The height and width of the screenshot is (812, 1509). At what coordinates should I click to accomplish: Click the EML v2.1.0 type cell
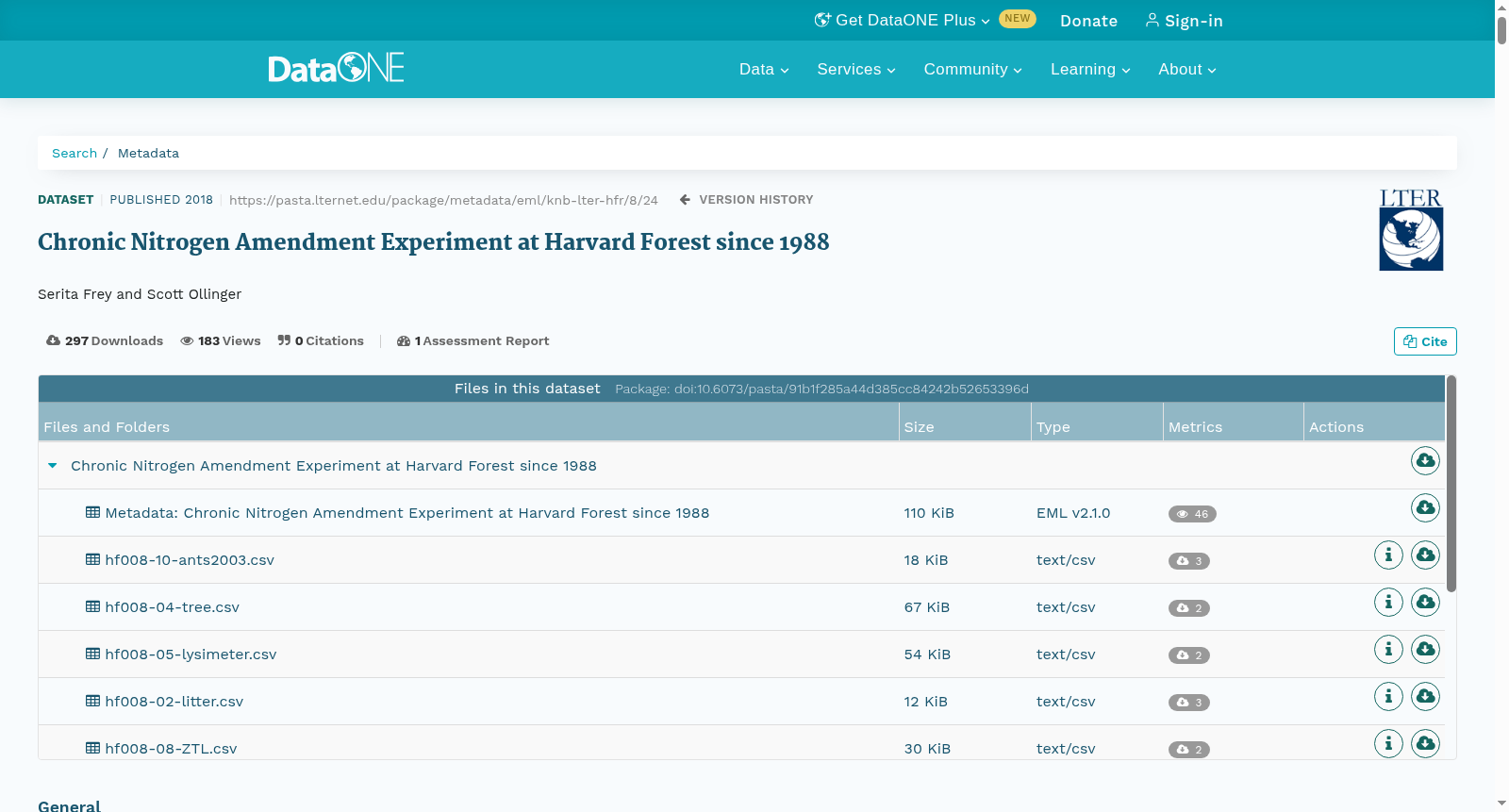click(1073, 513)
